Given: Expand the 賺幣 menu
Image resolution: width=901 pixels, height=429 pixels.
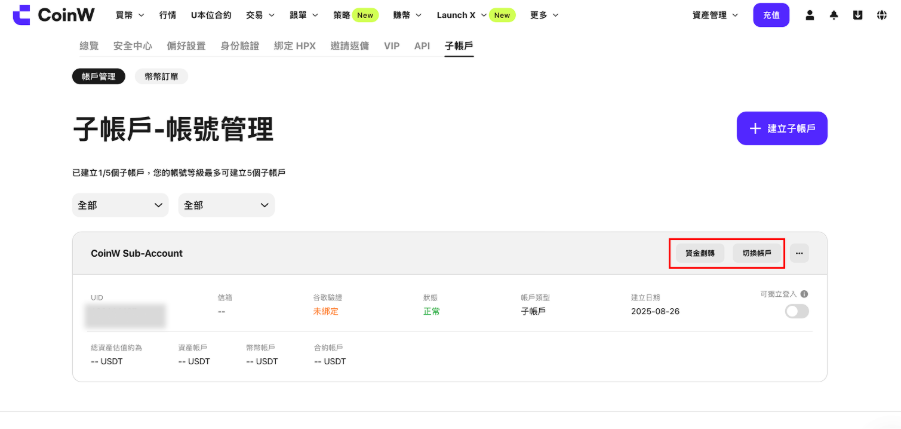Looking at the screenshot, I should click(x=407, y=16).
